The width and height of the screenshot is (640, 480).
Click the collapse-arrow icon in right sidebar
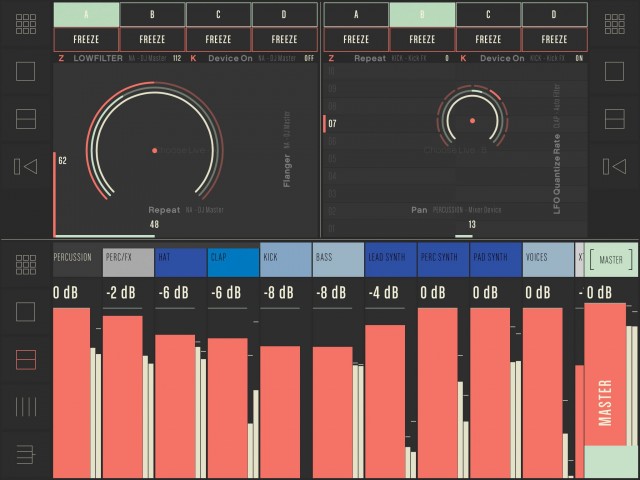(612, 166)
